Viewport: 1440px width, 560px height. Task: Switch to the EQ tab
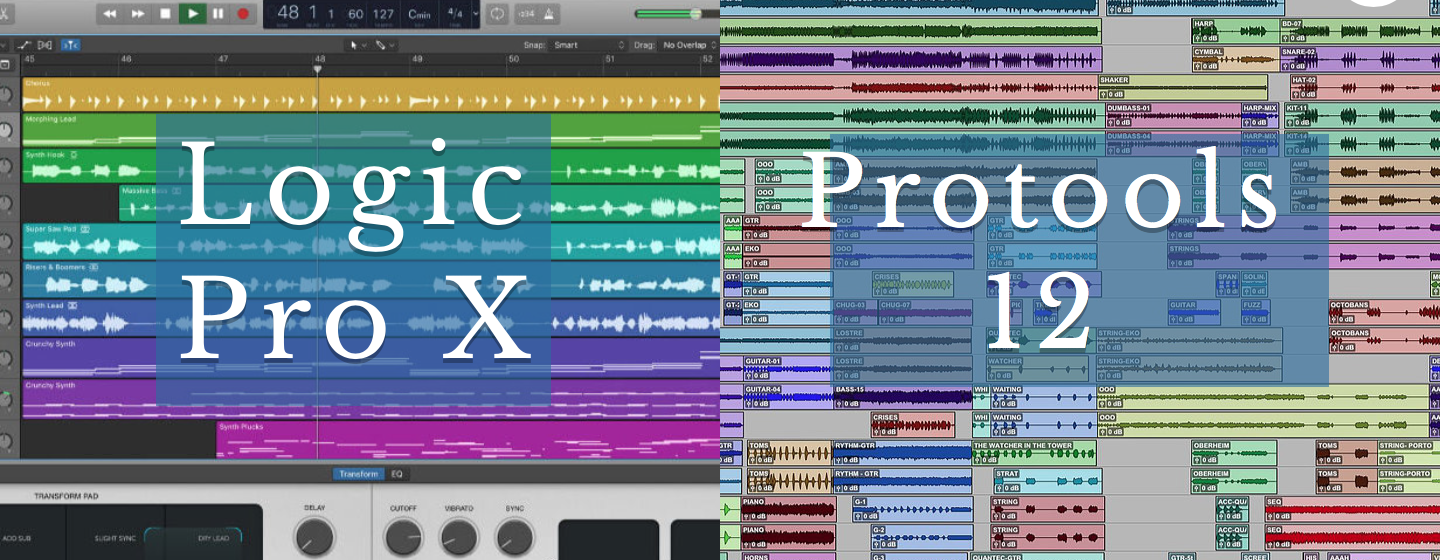(397, 474)
